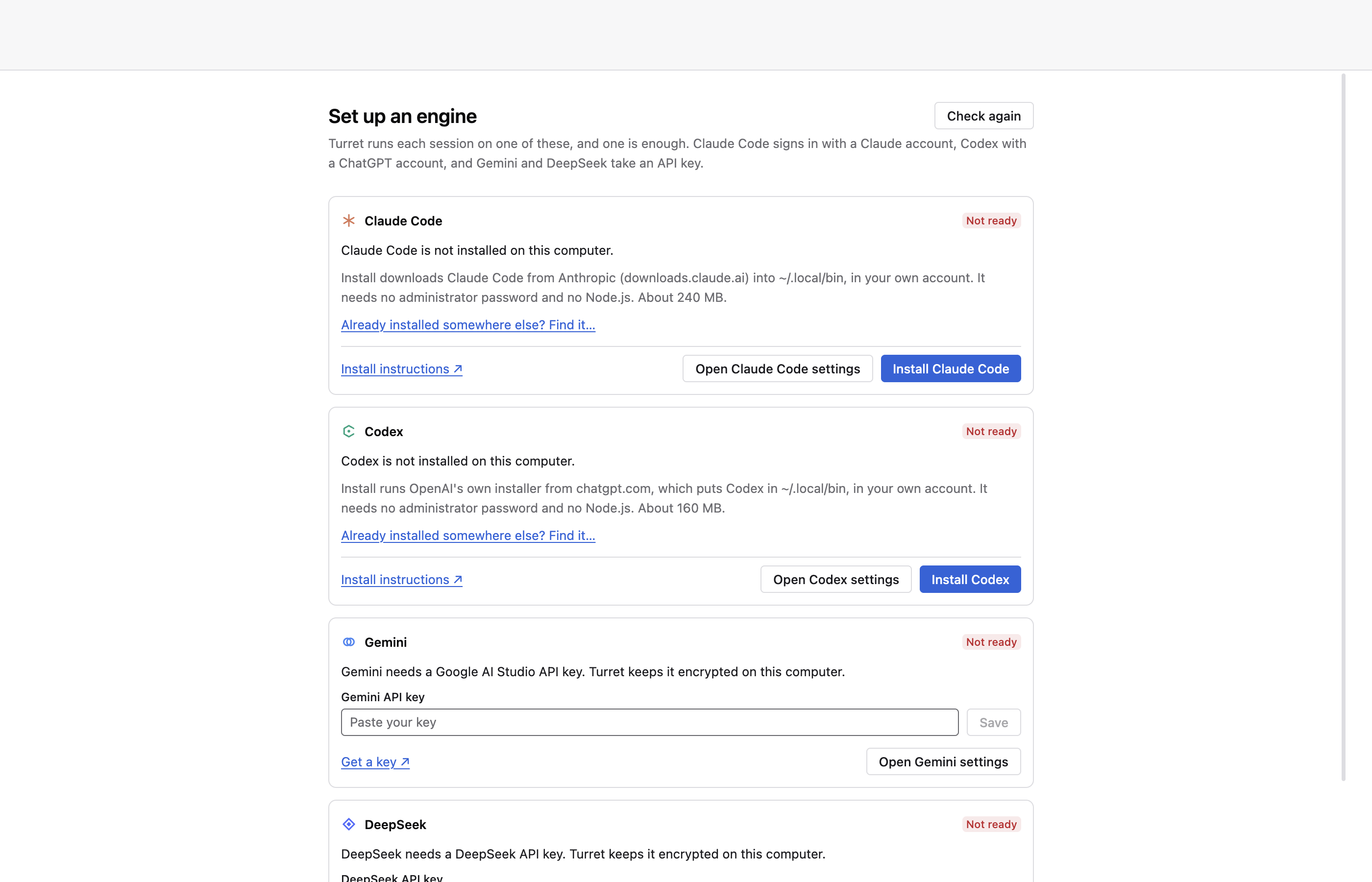
Task: Click the Check again button
Action: click(x=984, y=116)
